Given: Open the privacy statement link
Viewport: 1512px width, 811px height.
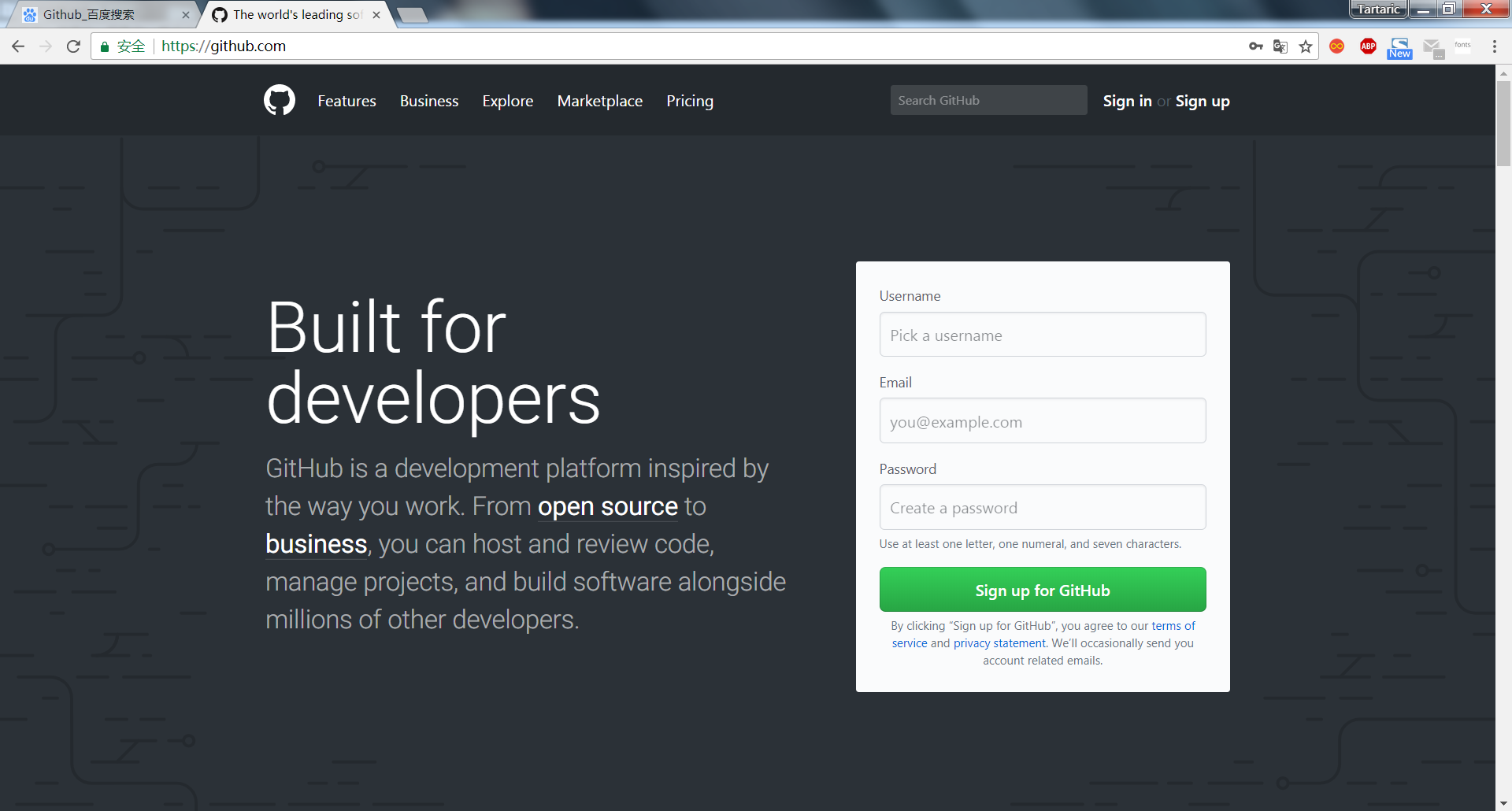Looking at the screenshot, I should pyautogui.click(x=999, y=643).
